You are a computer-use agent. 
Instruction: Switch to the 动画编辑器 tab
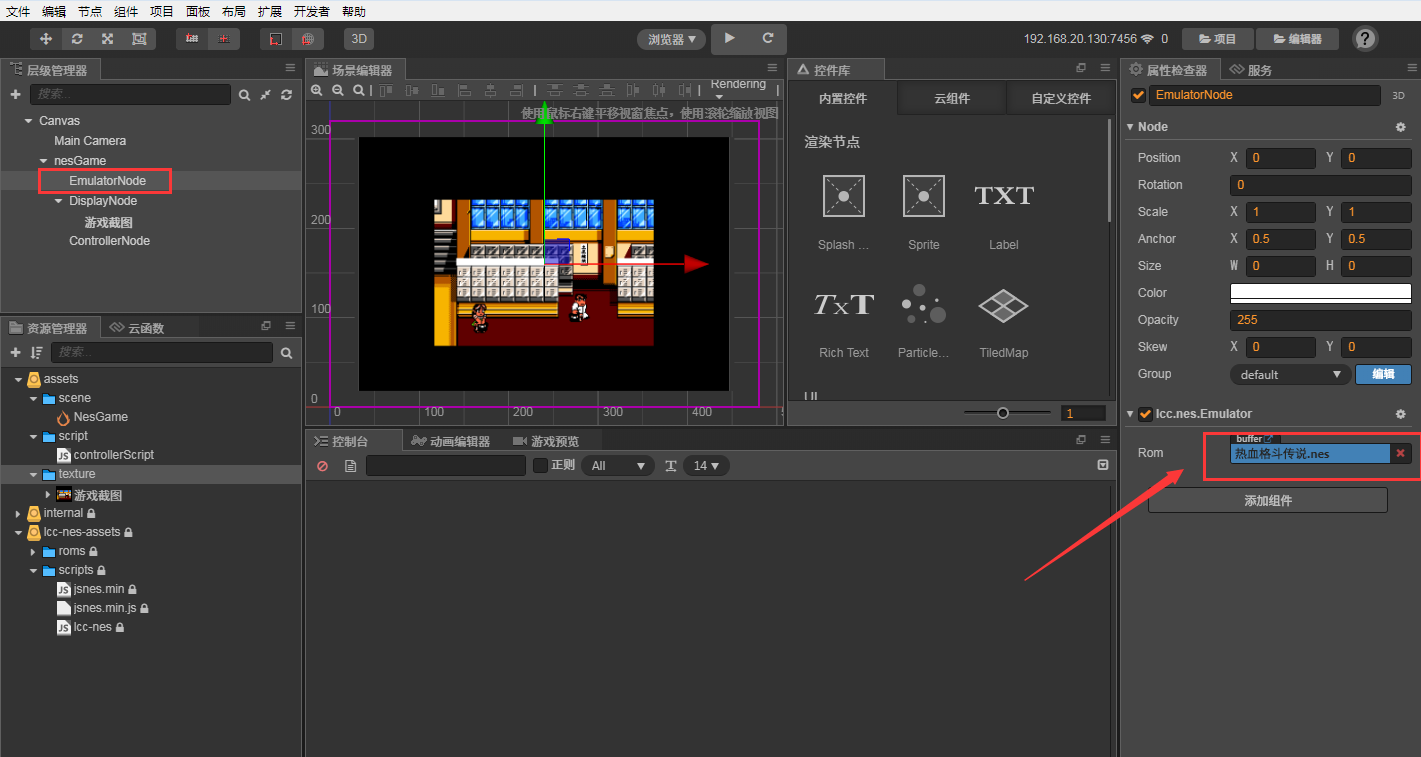(451, 441)
